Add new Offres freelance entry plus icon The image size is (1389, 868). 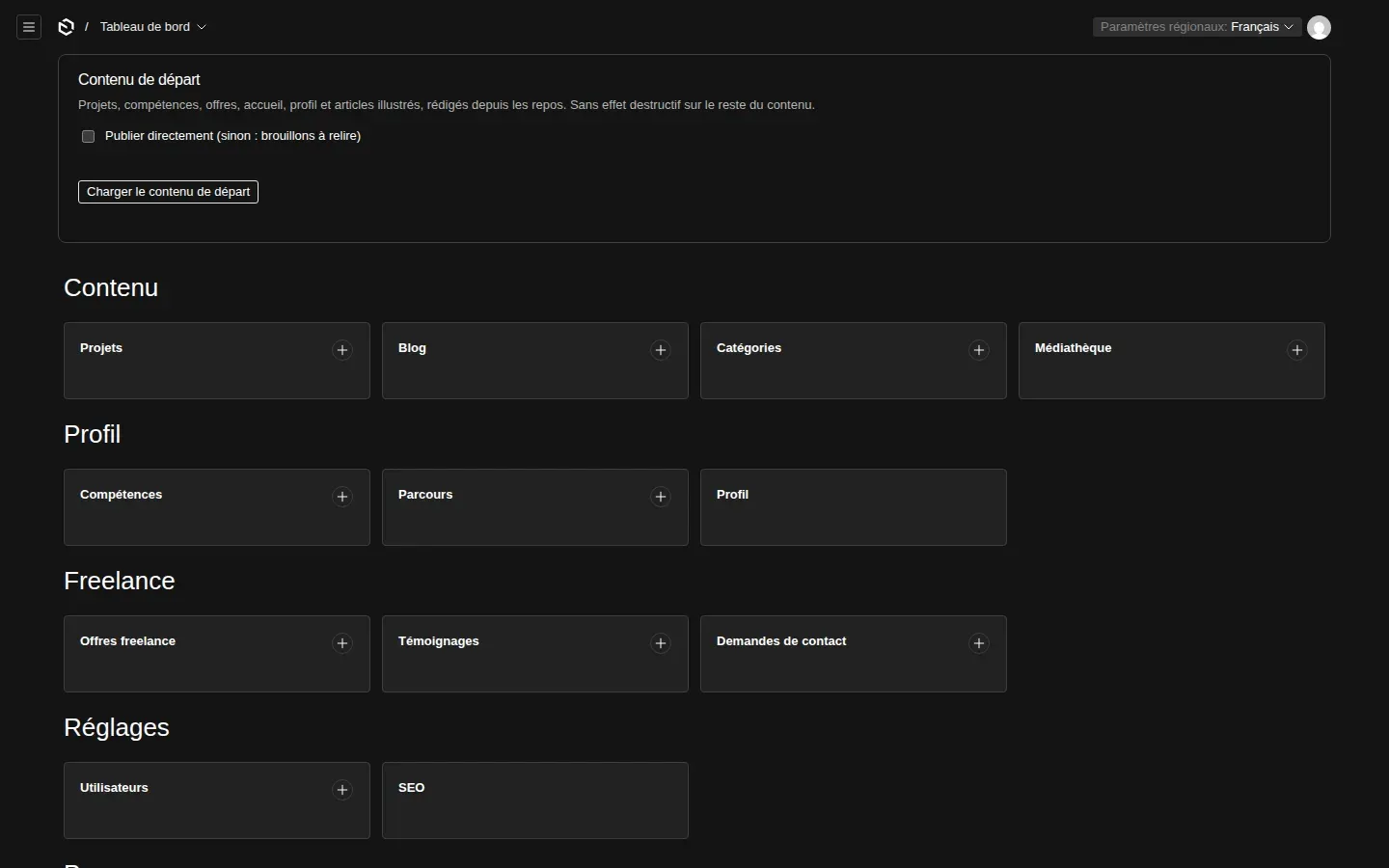coord(342,643)
